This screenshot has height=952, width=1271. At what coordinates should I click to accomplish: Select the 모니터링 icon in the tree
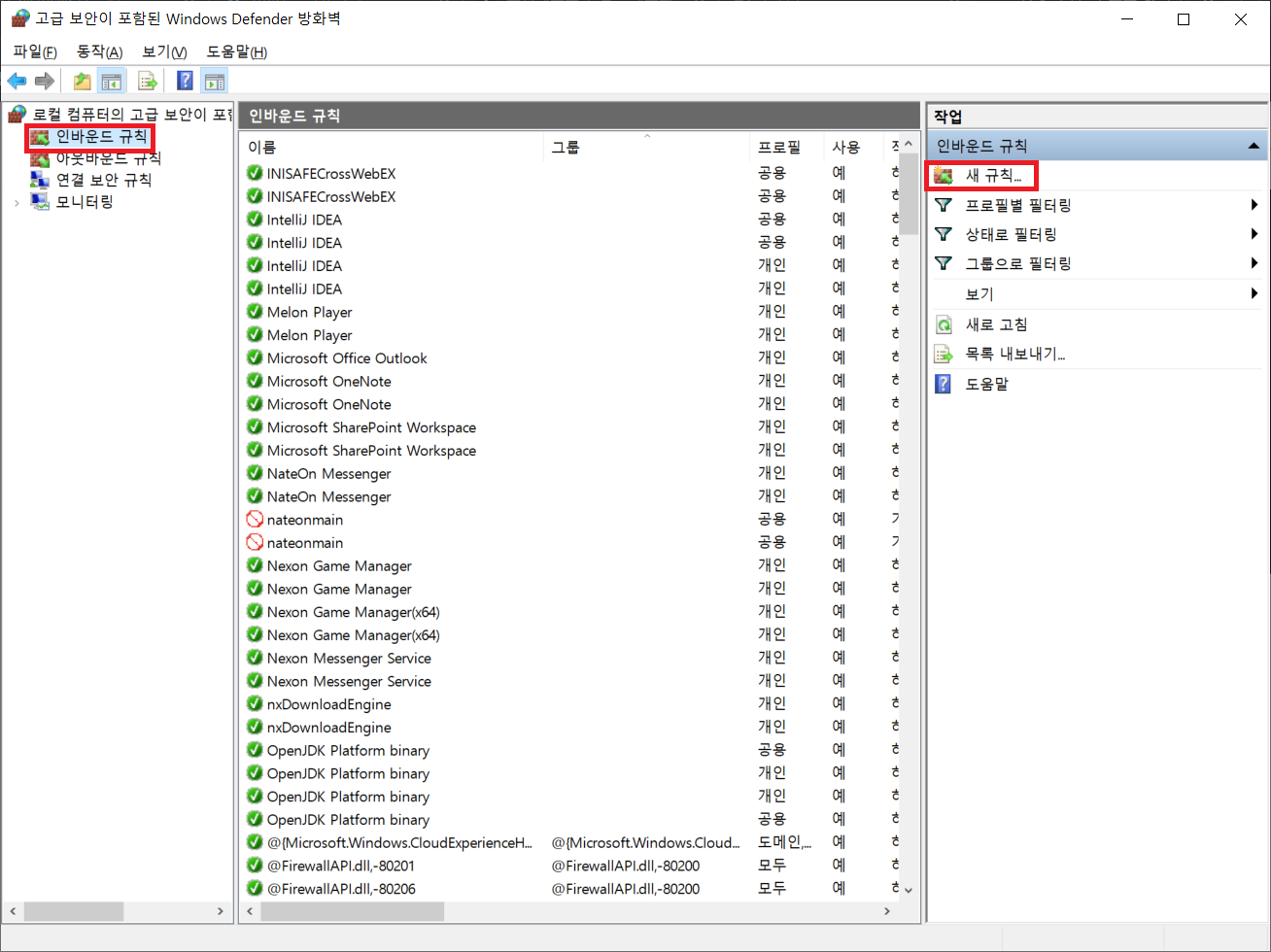pyautogui.click(x=40, y=202)
